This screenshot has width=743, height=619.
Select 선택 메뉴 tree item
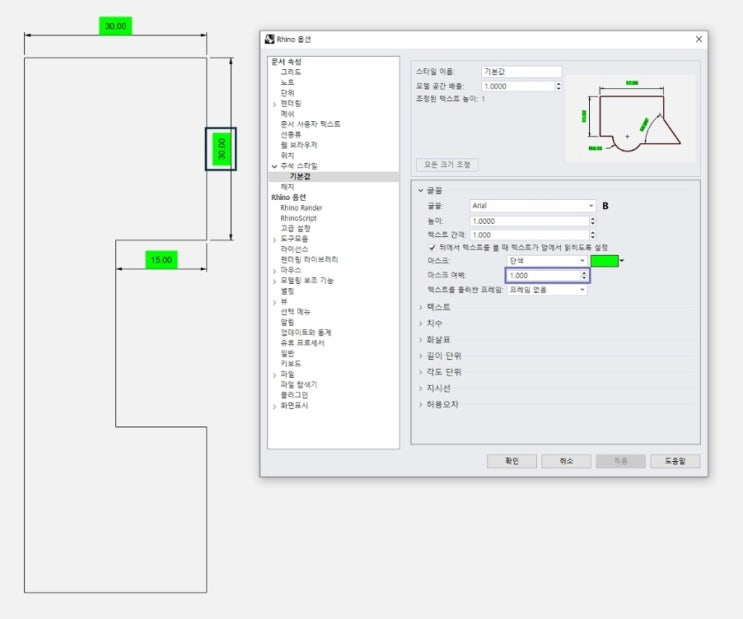(295, 312)
